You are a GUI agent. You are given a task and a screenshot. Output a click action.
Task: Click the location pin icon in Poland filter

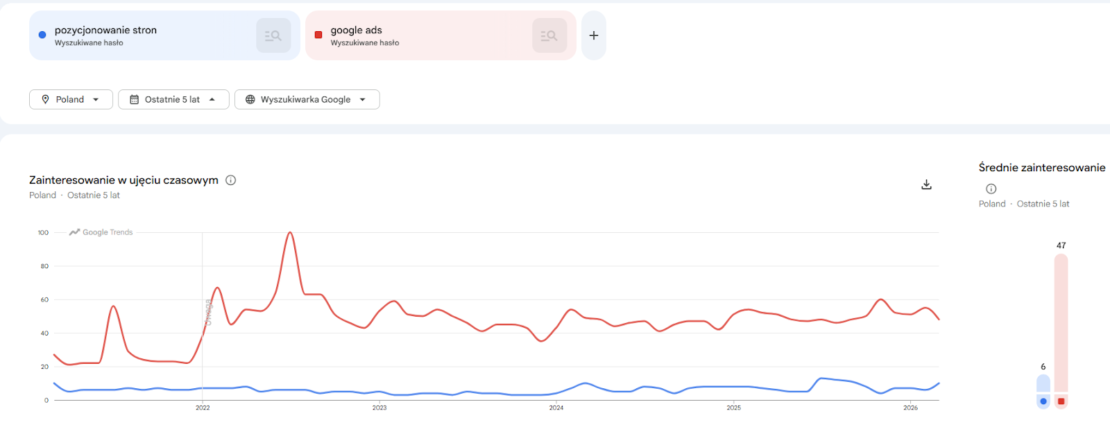(45, 99)
